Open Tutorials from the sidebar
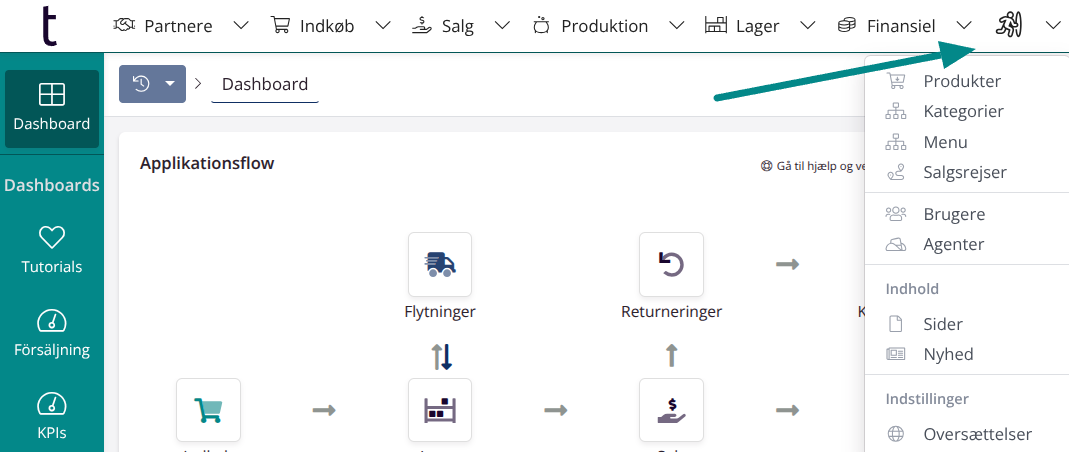Viewport: 1069px width, 452px height. [x=52, y=250]
